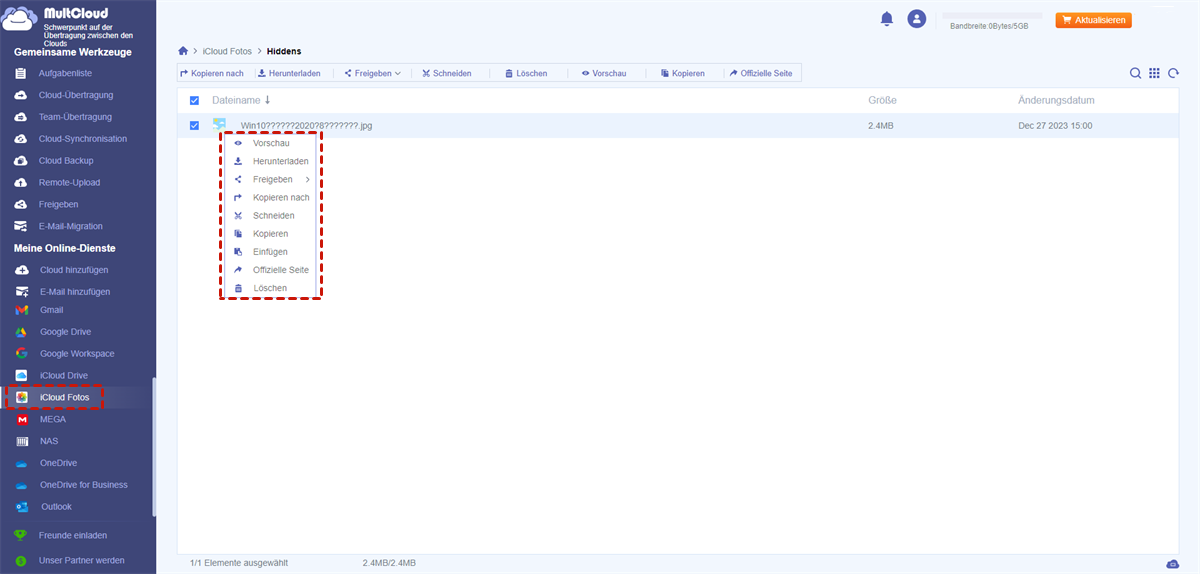1200x574 pixels.
Task: Expand the Freigeben toolbar dropdown
Action: 372,73
